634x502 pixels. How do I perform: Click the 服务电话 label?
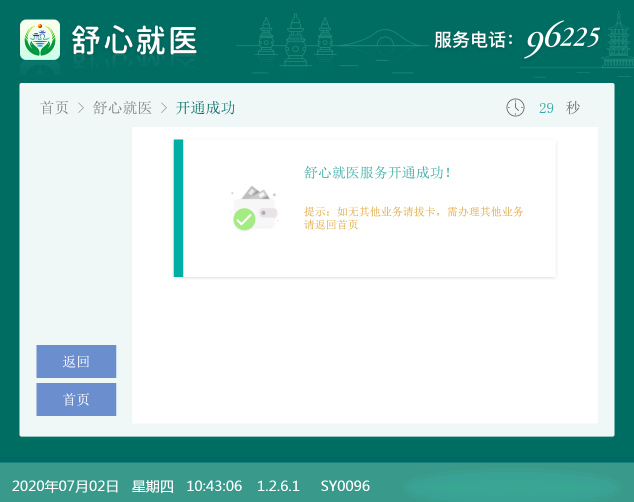(x=474, y=40)
